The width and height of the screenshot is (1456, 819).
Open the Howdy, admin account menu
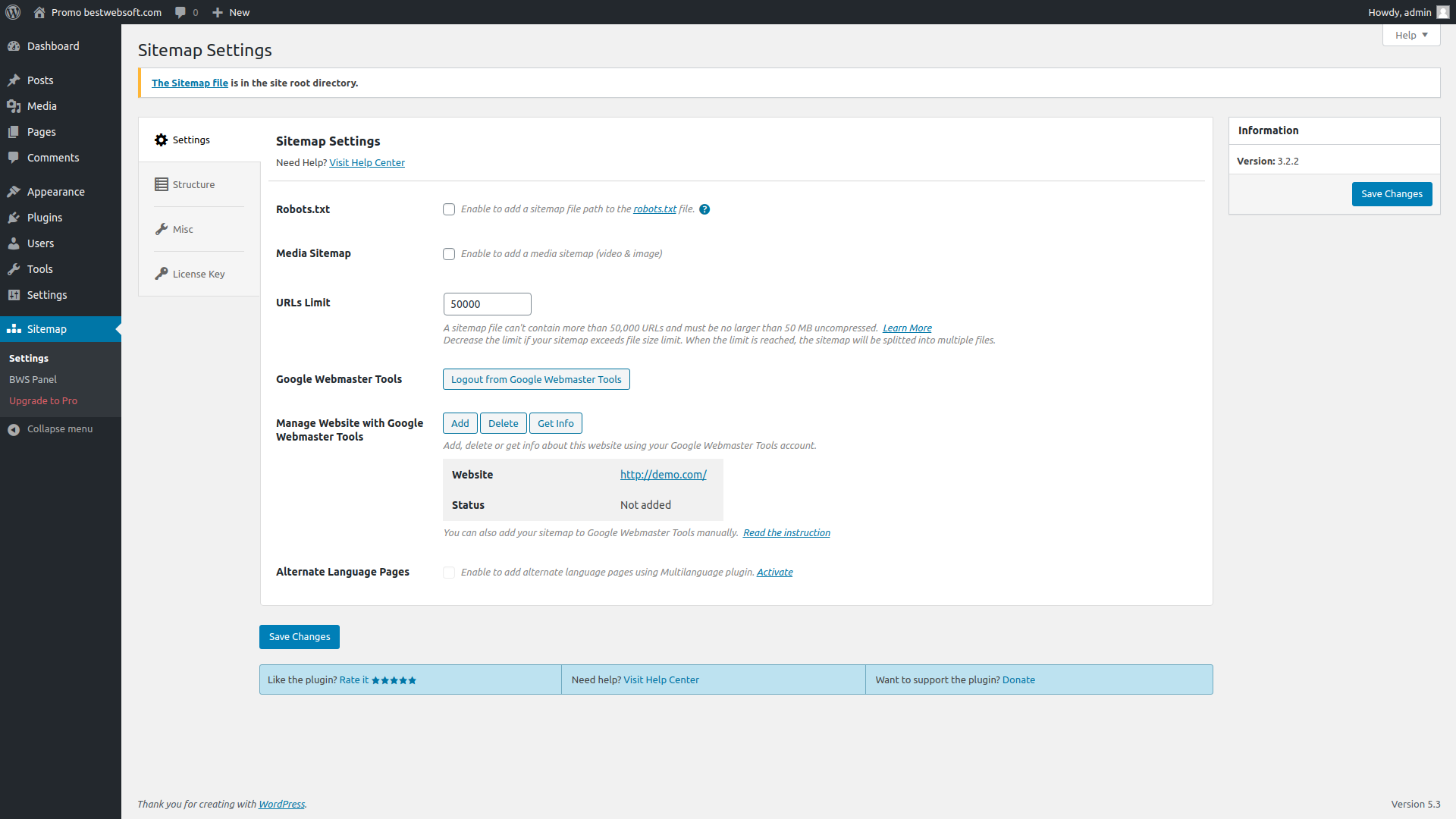tap(1408, 12)
